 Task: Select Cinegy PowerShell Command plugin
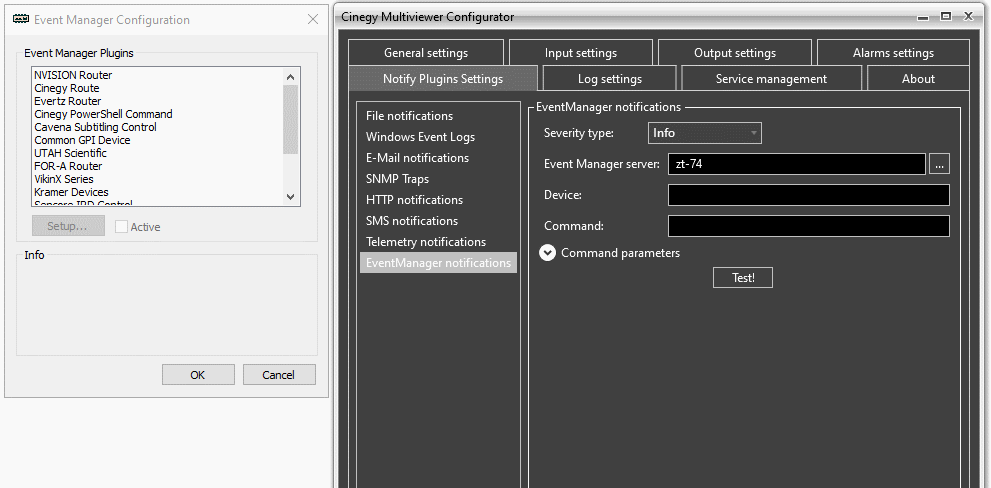click(x=157, y=114)
